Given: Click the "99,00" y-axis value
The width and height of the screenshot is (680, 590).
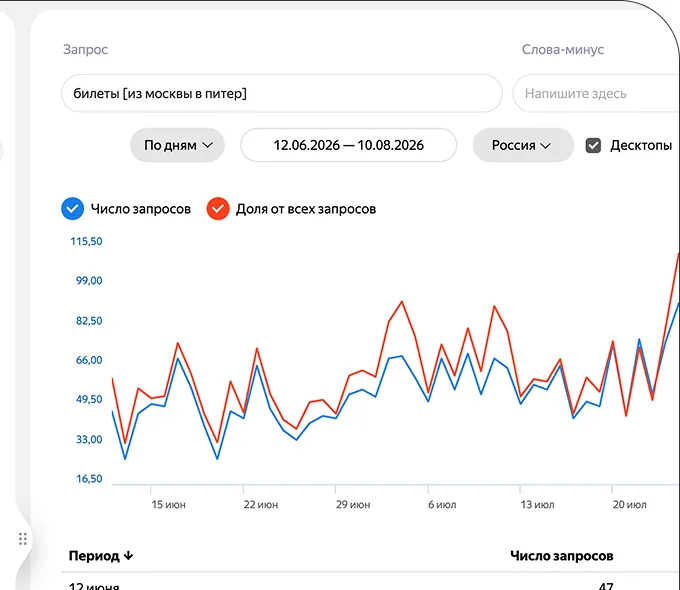Looking at the screenshot, I should [x=89, y=281].
